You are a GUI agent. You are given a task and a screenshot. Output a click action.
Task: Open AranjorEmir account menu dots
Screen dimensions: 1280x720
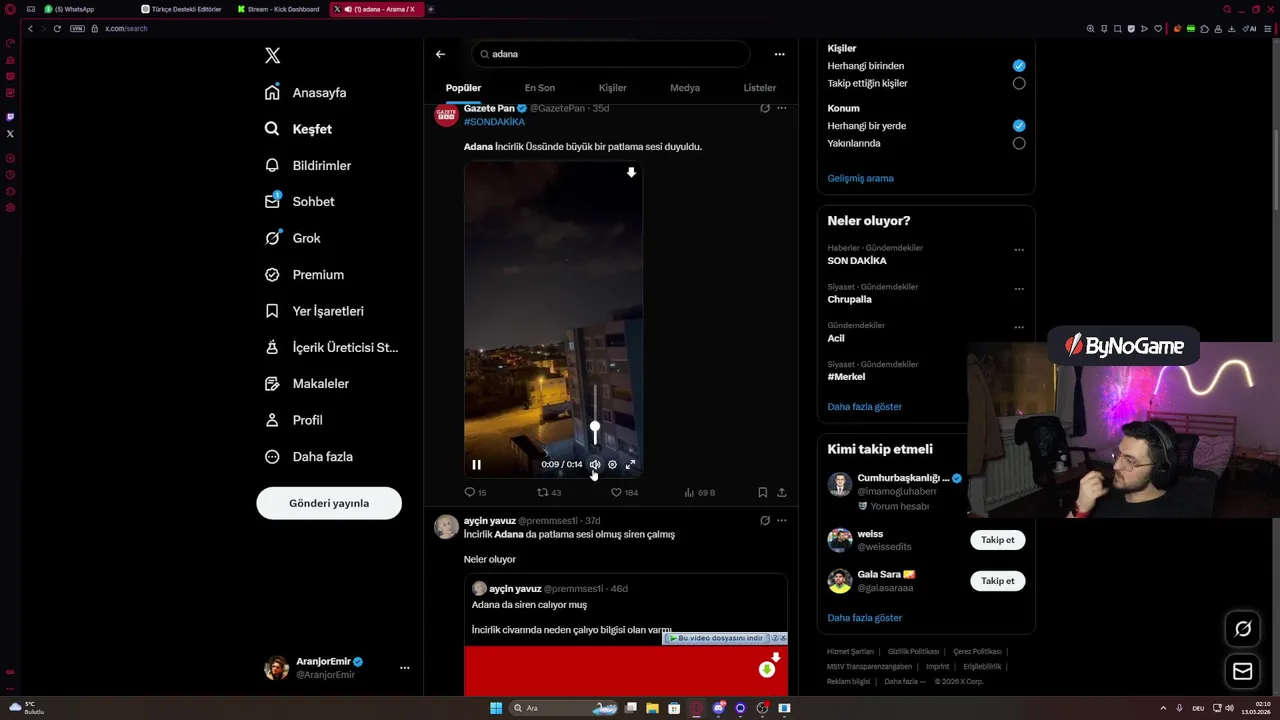click(x=404, y=668)
